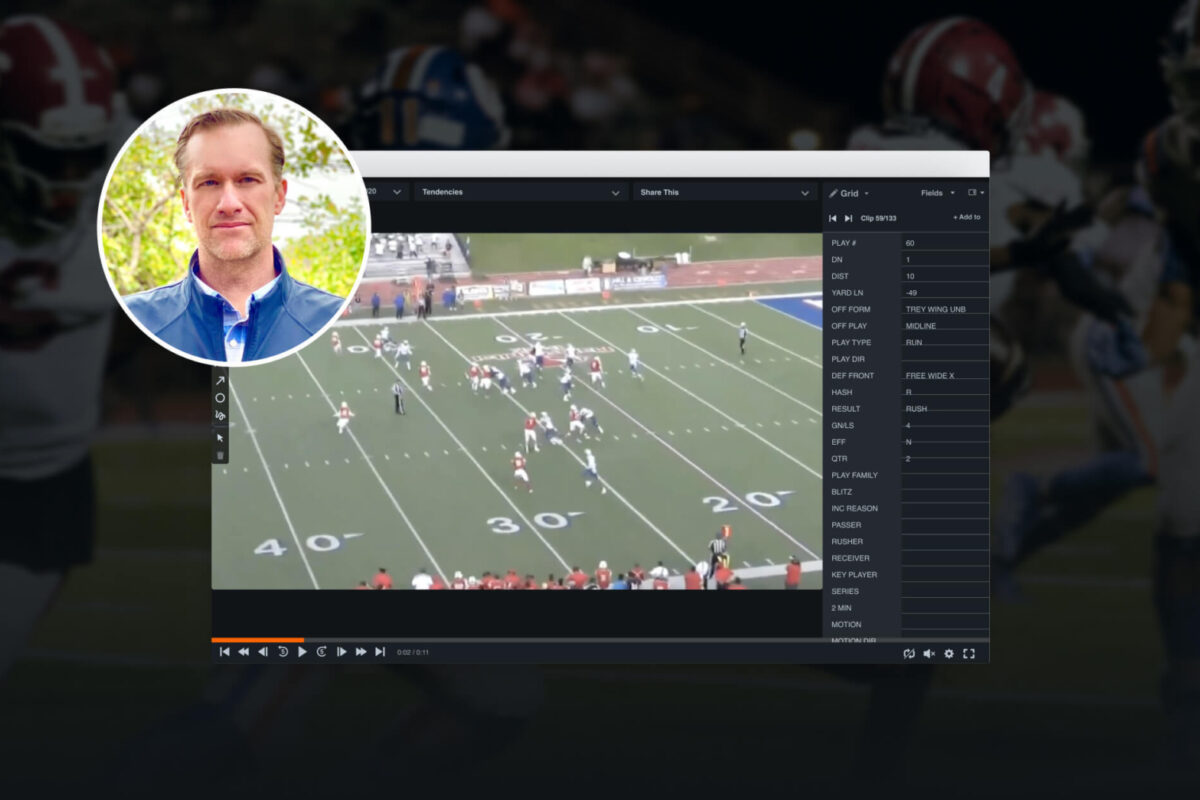Toggle clip loop playback
This screenshot has width=1200, height=800.
point(909,653)
